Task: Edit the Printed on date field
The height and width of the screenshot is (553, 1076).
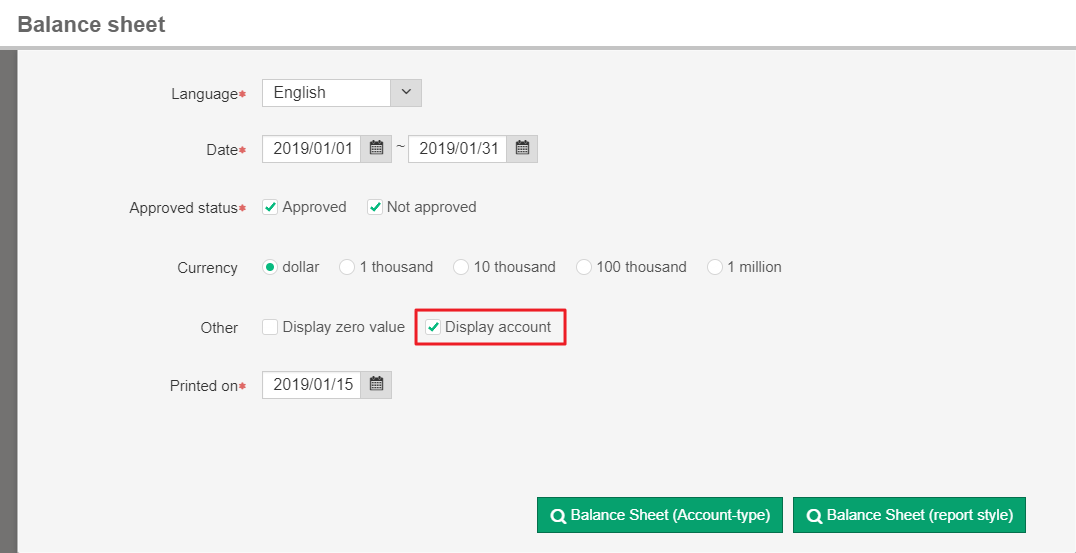Action: [312, 385]
